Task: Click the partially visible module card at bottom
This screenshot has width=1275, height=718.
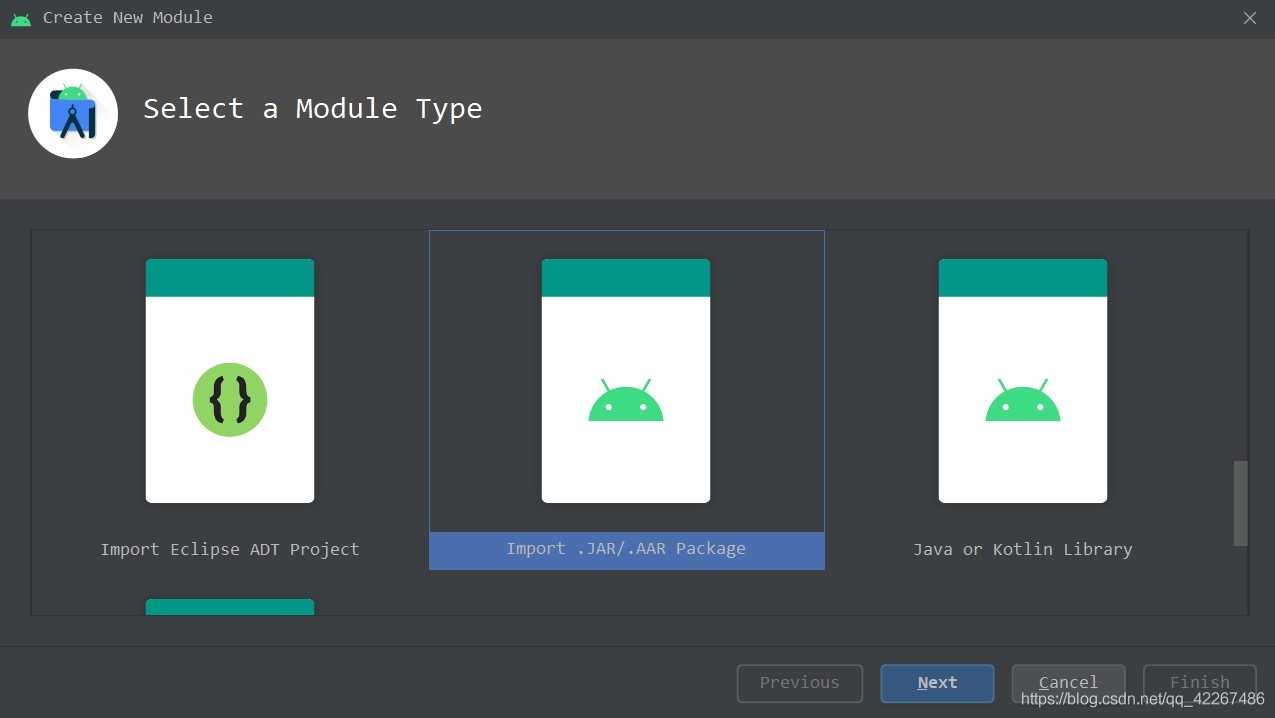Action: tap(230, 607)
